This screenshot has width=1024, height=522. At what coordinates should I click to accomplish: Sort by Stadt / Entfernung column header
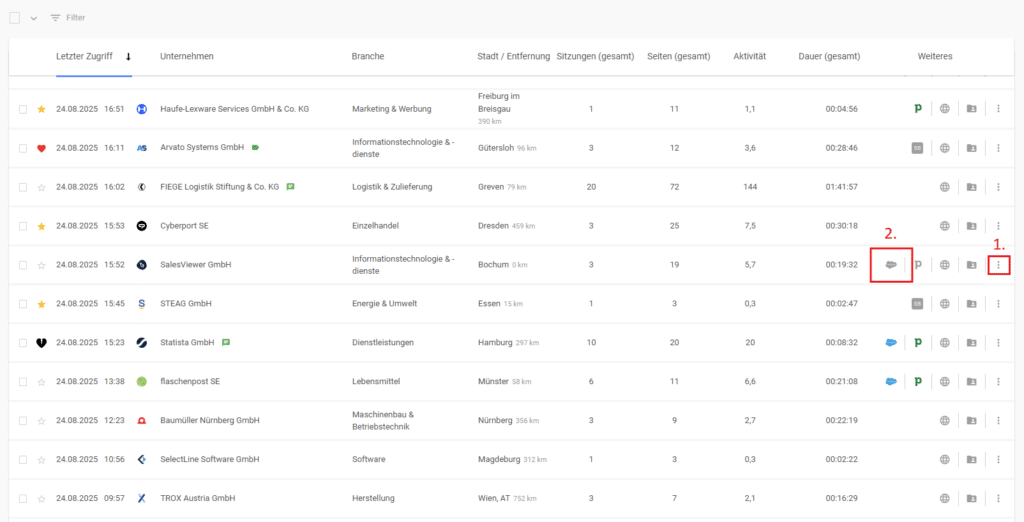(514, 56)
